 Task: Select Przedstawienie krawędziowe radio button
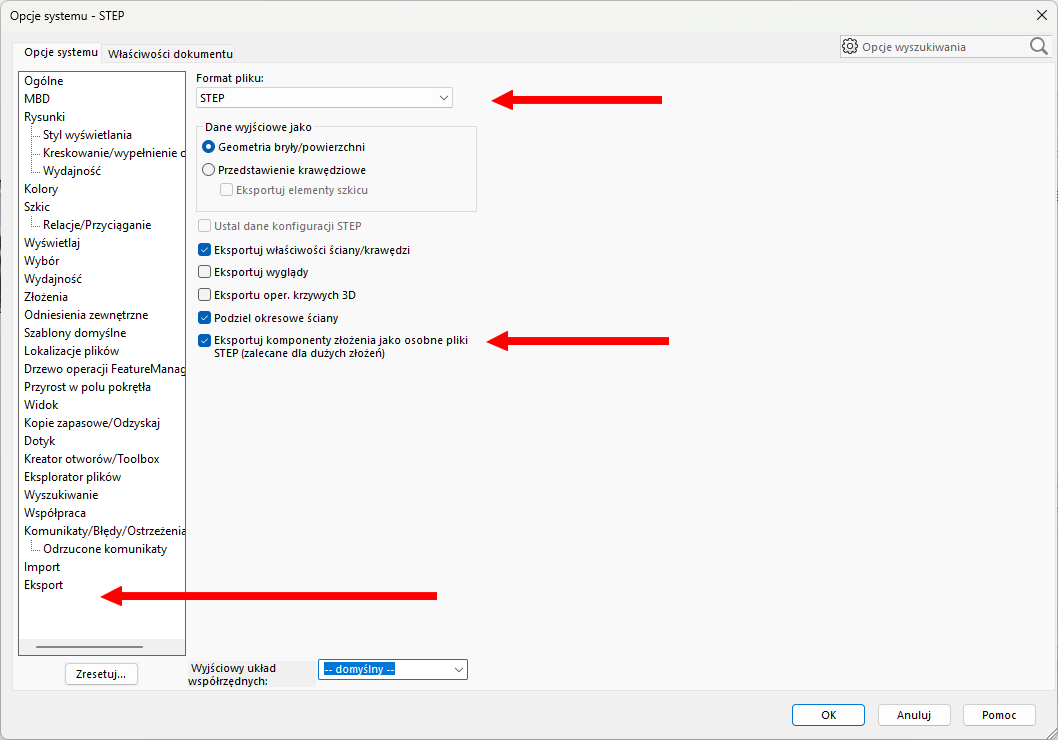208,170
